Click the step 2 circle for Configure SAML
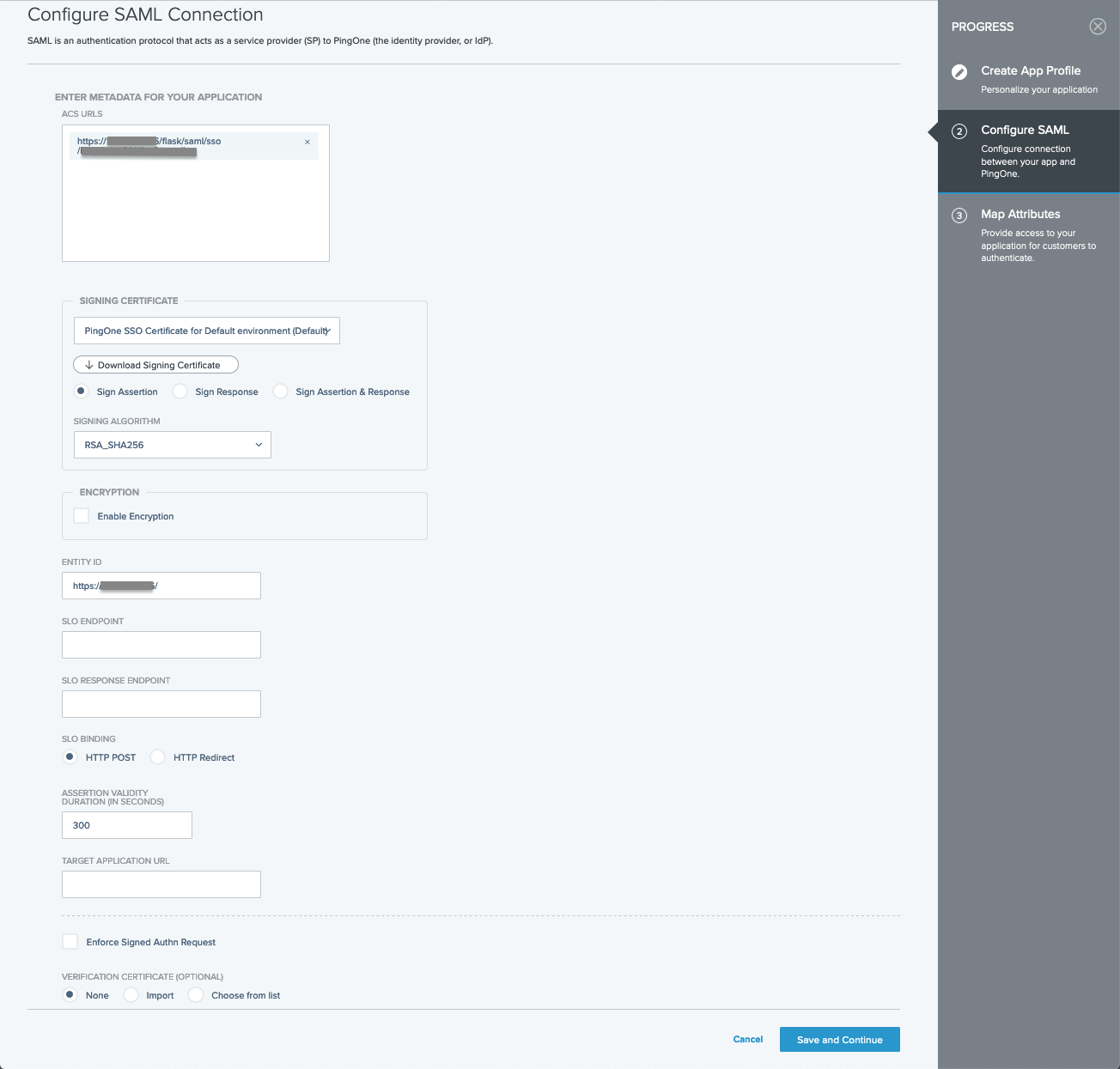This screenshot has width=1120, height=1069. click(959, 131)
